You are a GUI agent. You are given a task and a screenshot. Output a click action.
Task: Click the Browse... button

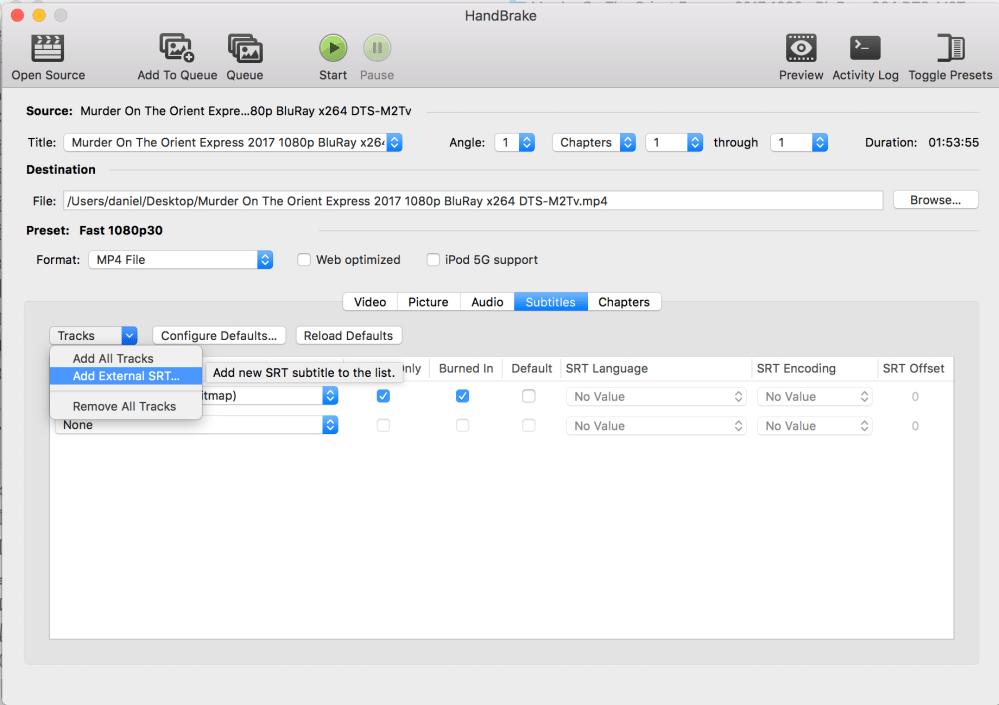coord(935,200)
